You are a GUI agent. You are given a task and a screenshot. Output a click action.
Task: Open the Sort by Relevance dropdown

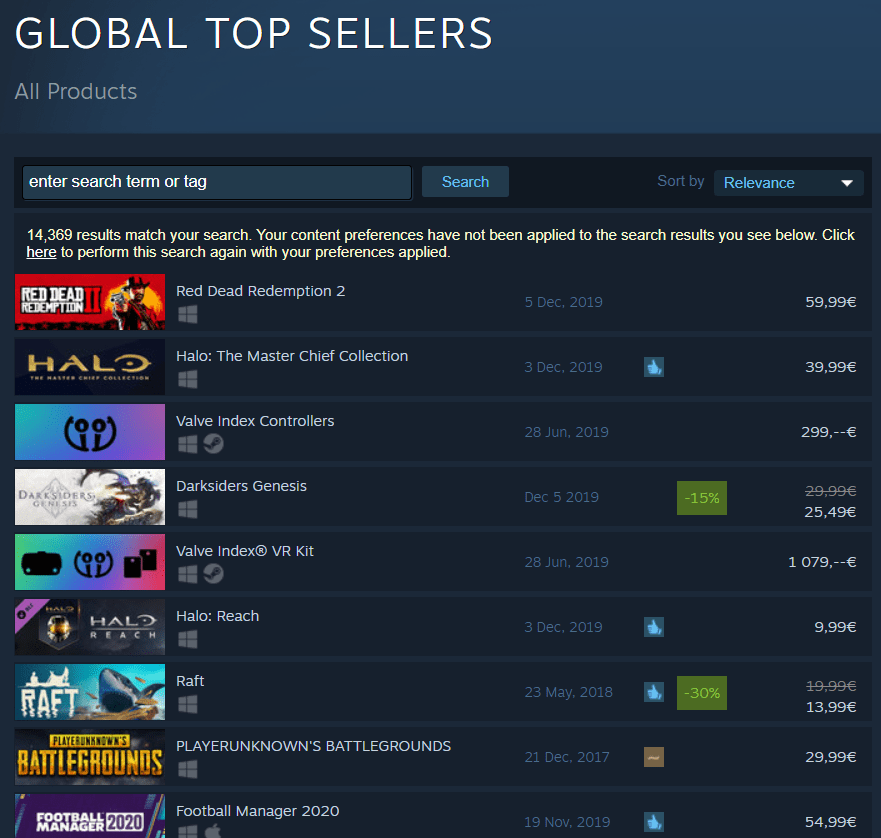[x=788, y=183]
